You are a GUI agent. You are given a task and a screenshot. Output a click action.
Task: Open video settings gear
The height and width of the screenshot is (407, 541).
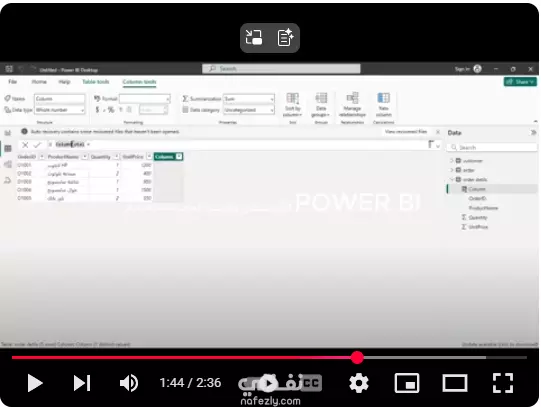tap(359, 383)
